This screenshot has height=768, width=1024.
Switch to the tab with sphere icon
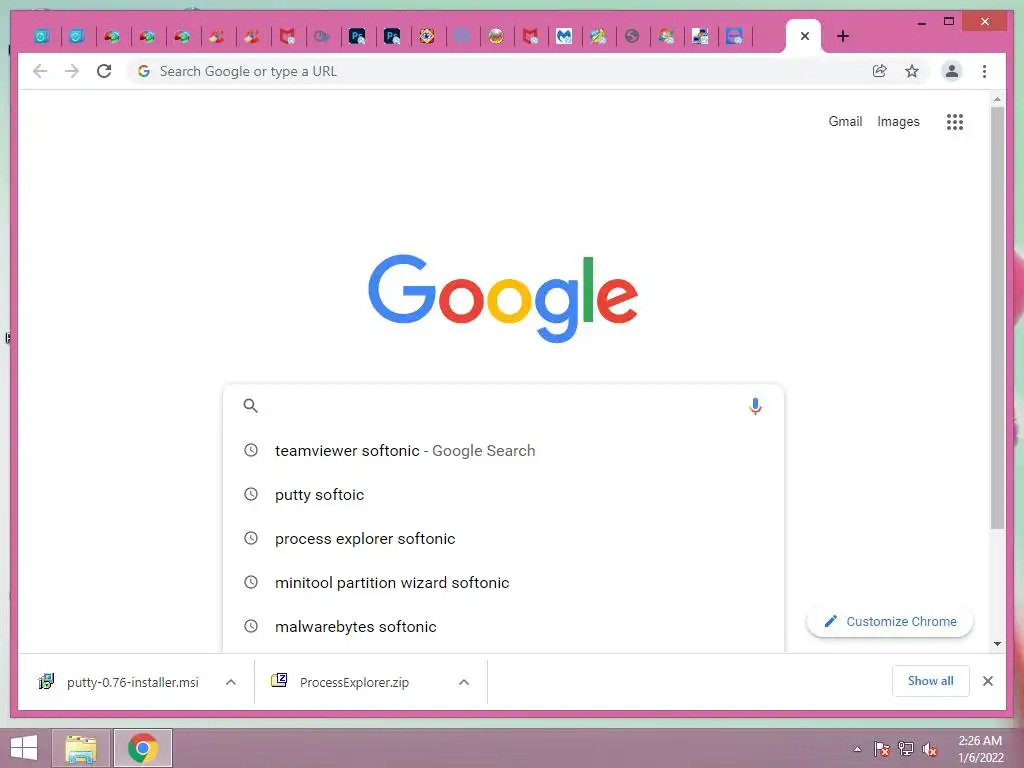click(496, 37)
